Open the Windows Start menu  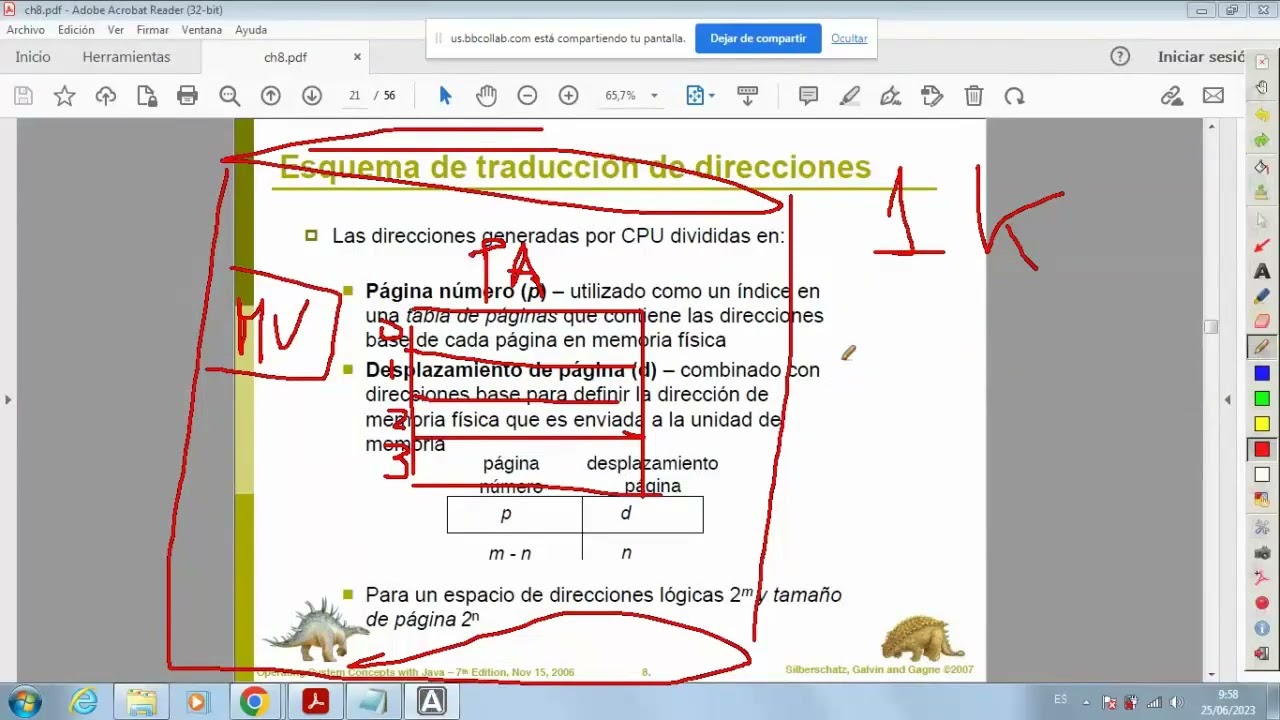coord(24,702)
